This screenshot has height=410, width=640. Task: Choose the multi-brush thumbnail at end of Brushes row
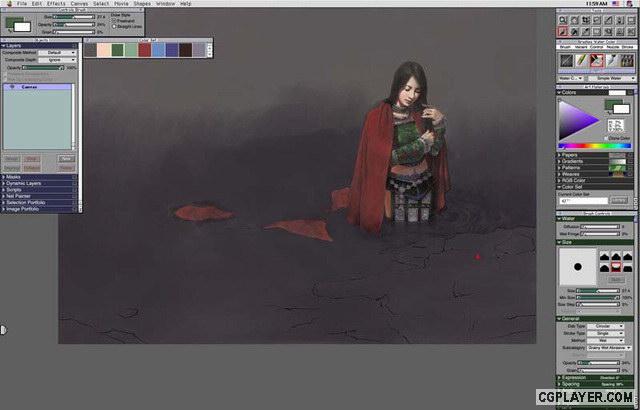pos(627,61)
